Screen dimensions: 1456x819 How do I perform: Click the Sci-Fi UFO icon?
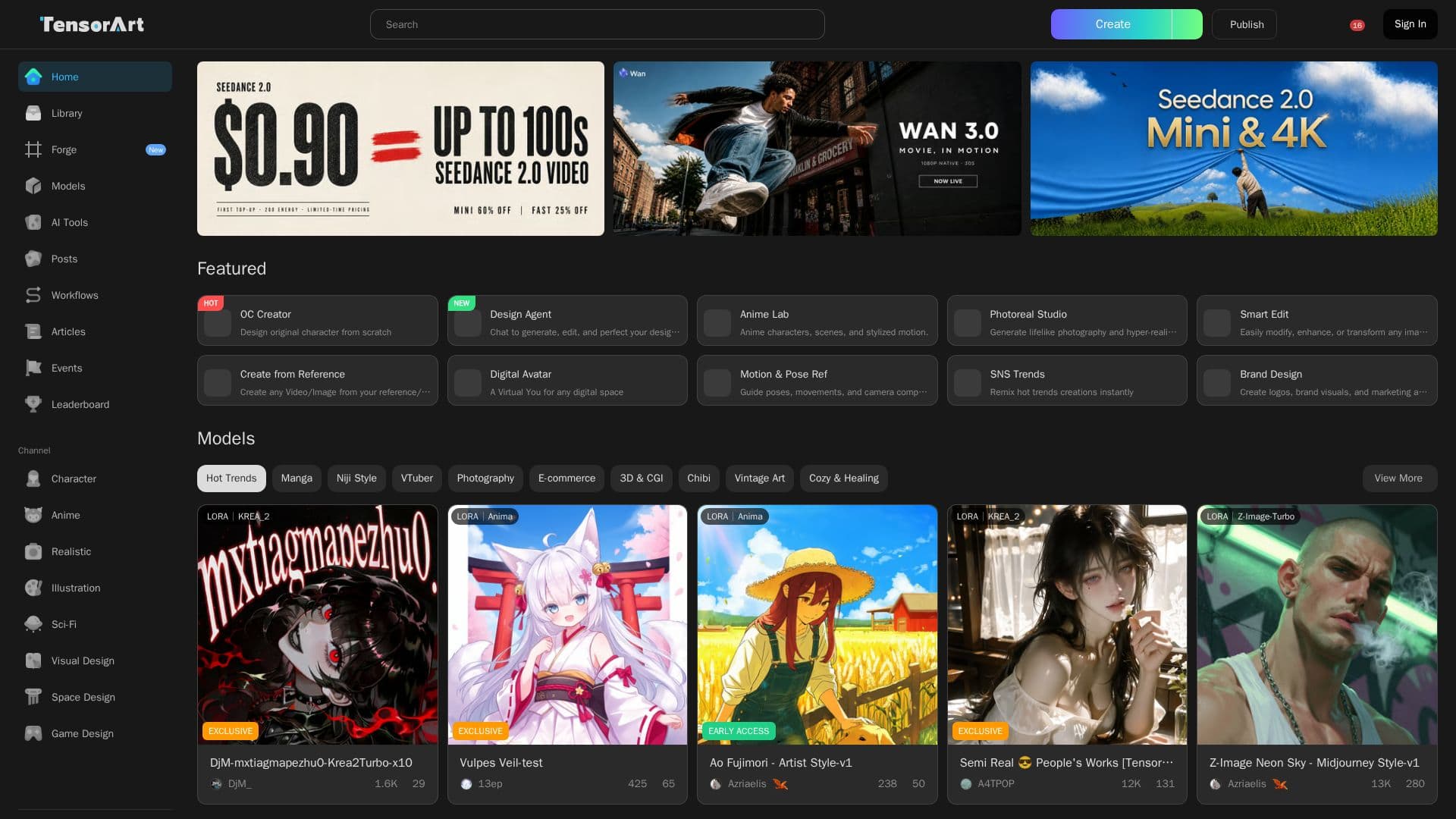33,624
